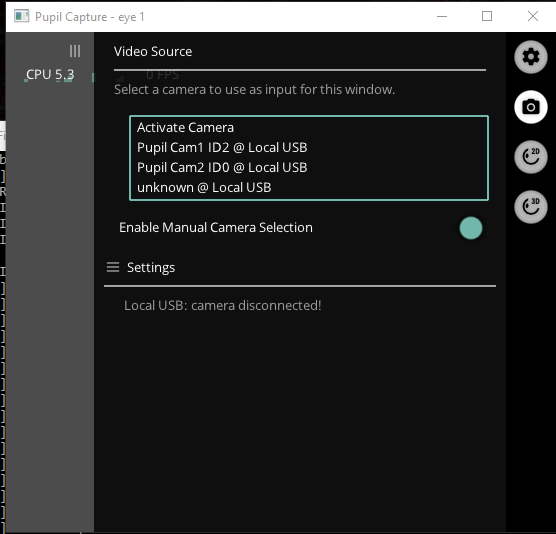Maximize the Pupil Capture eye 1 window
The width and height of the screenshot is (556, 534).
pos(486,16)
